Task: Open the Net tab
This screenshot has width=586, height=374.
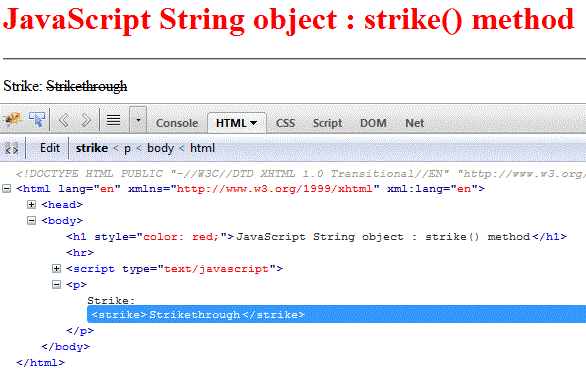Action: click(414, 123)
